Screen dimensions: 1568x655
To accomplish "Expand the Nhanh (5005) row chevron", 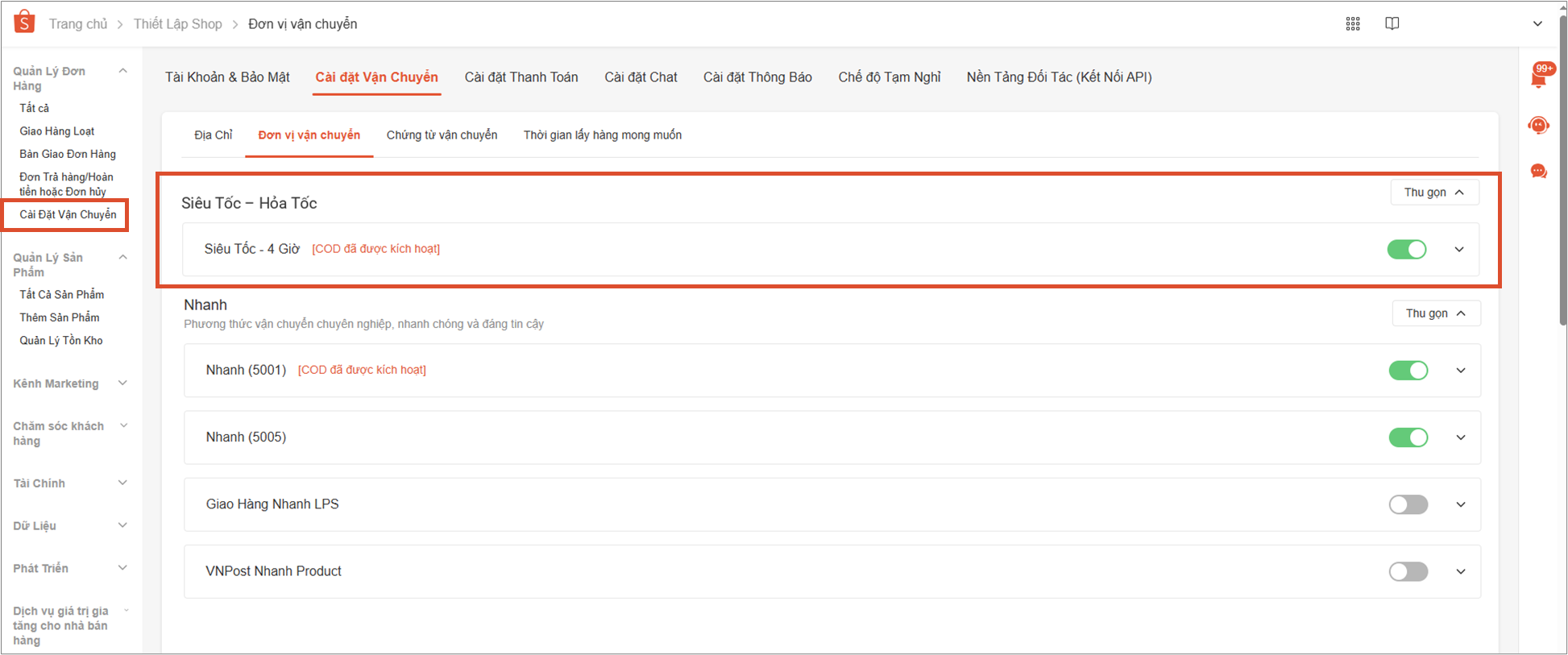I will point(1460,437).
